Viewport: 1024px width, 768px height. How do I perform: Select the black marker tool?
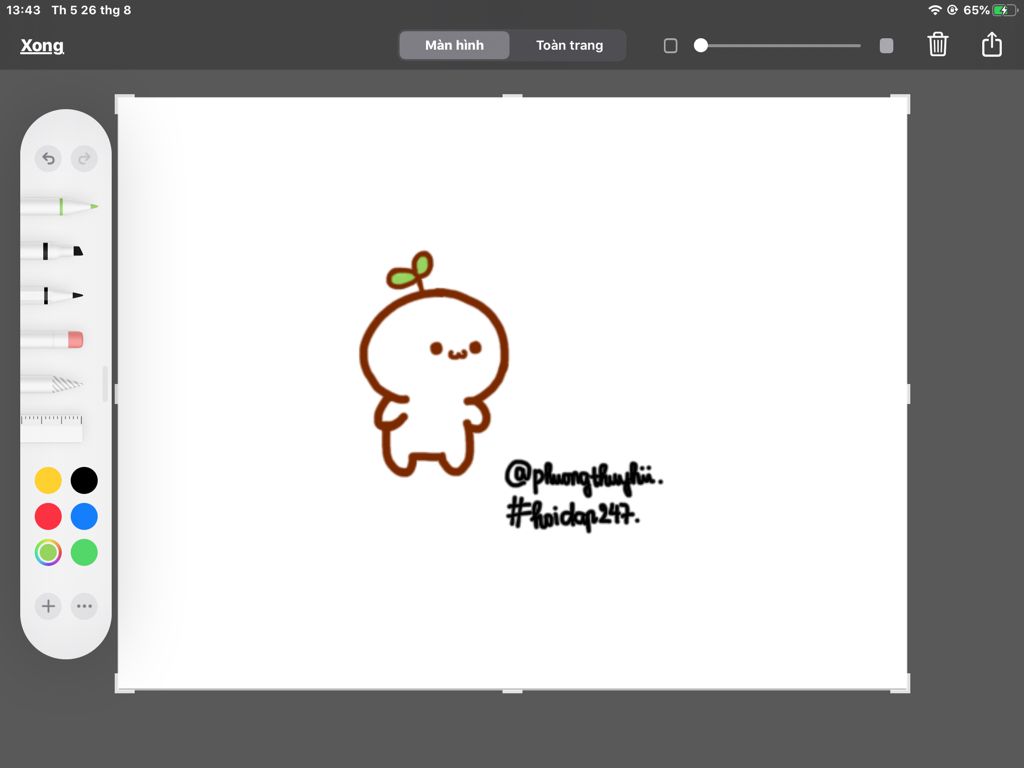[52, 251]
